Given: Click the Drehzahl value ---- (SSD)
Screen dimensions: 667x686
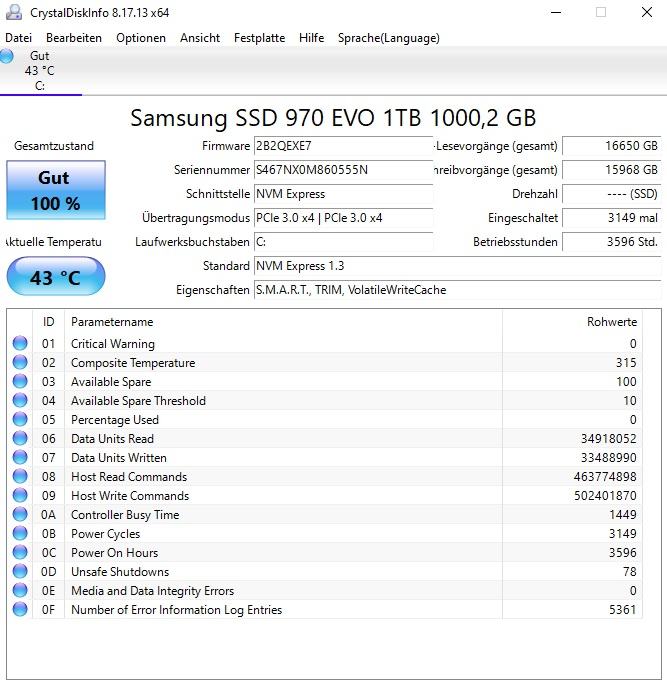Looking at the screenshot, I should click(x=611, y=194).
